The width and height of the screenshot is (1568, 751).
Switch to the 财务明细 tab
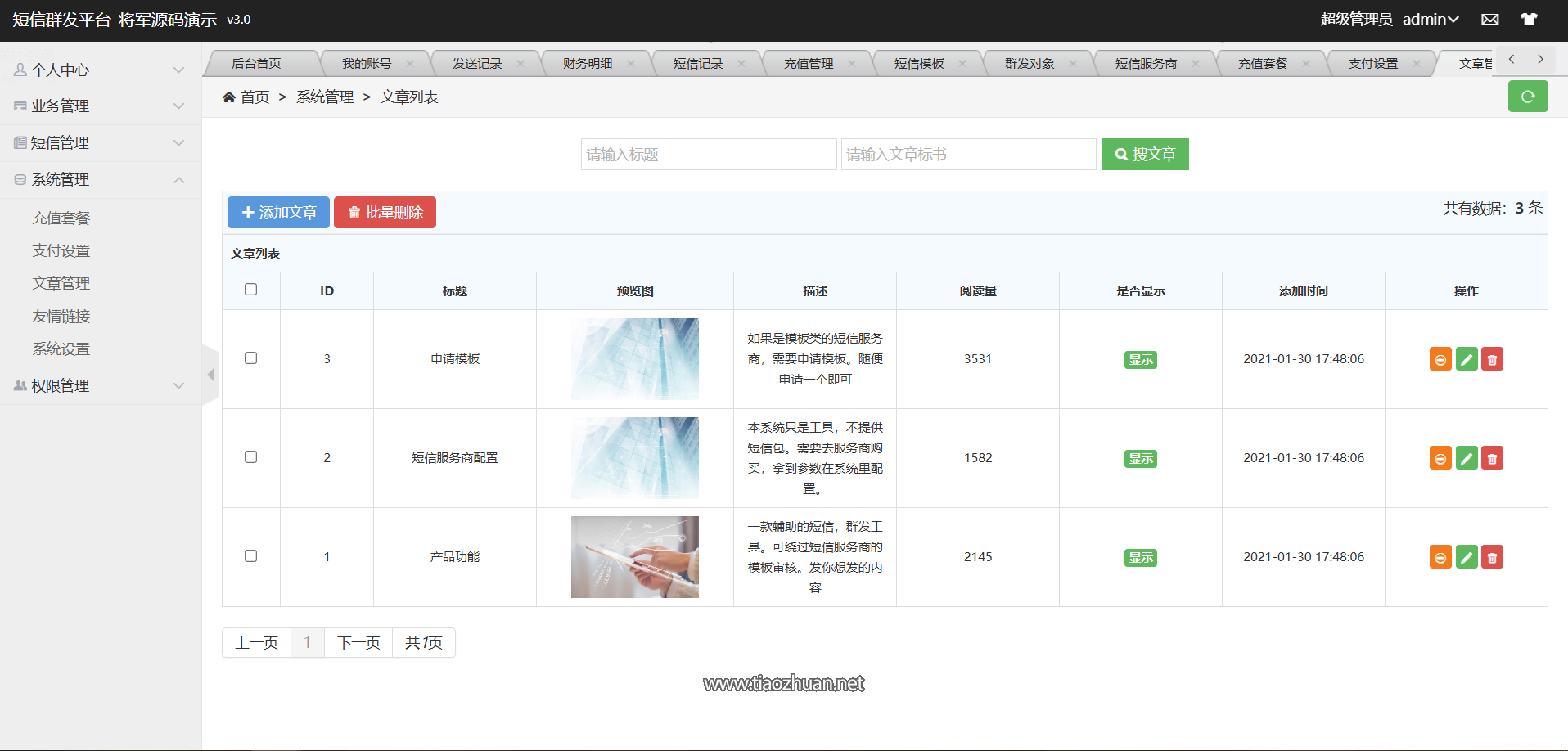586,63
